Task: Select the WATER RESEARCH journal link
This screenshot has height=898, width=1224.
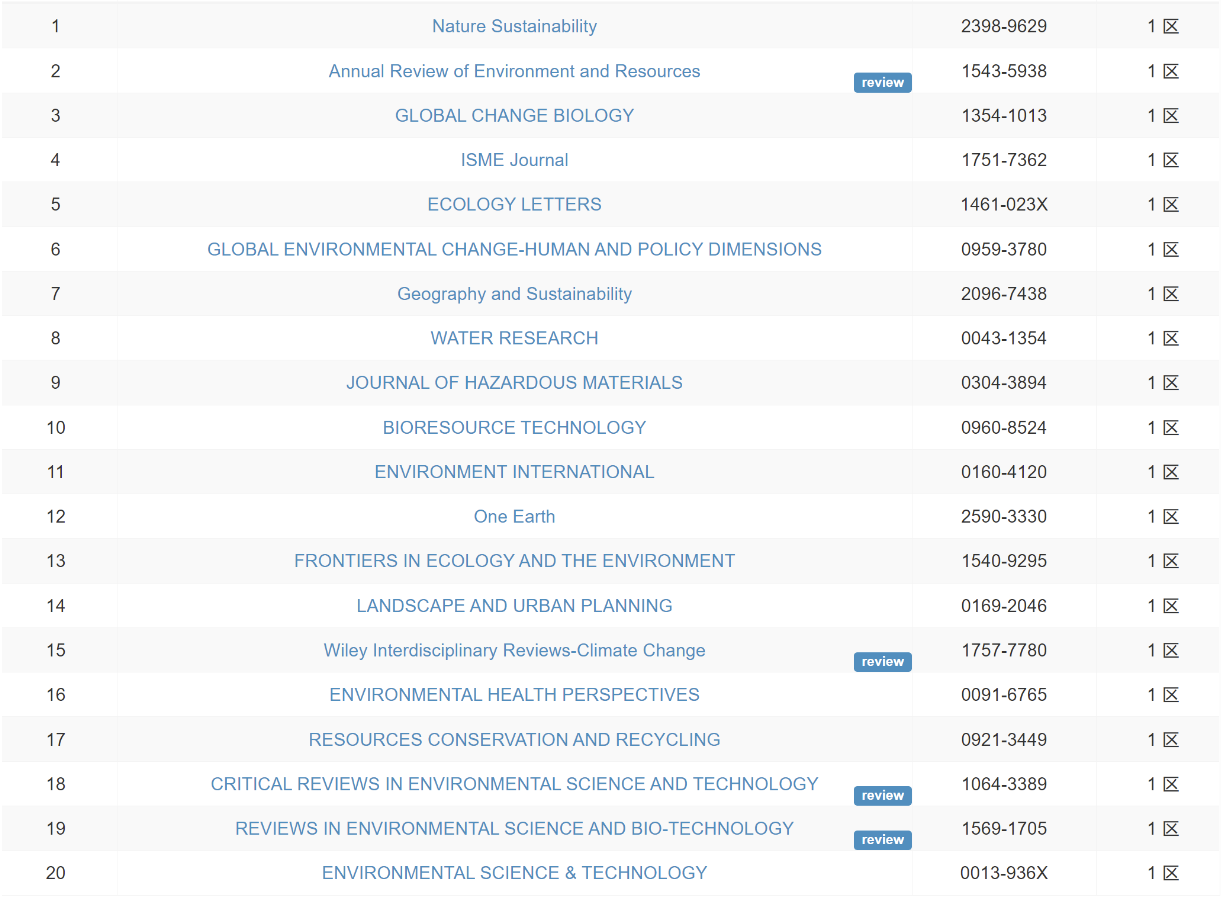Action: point(514,338)
